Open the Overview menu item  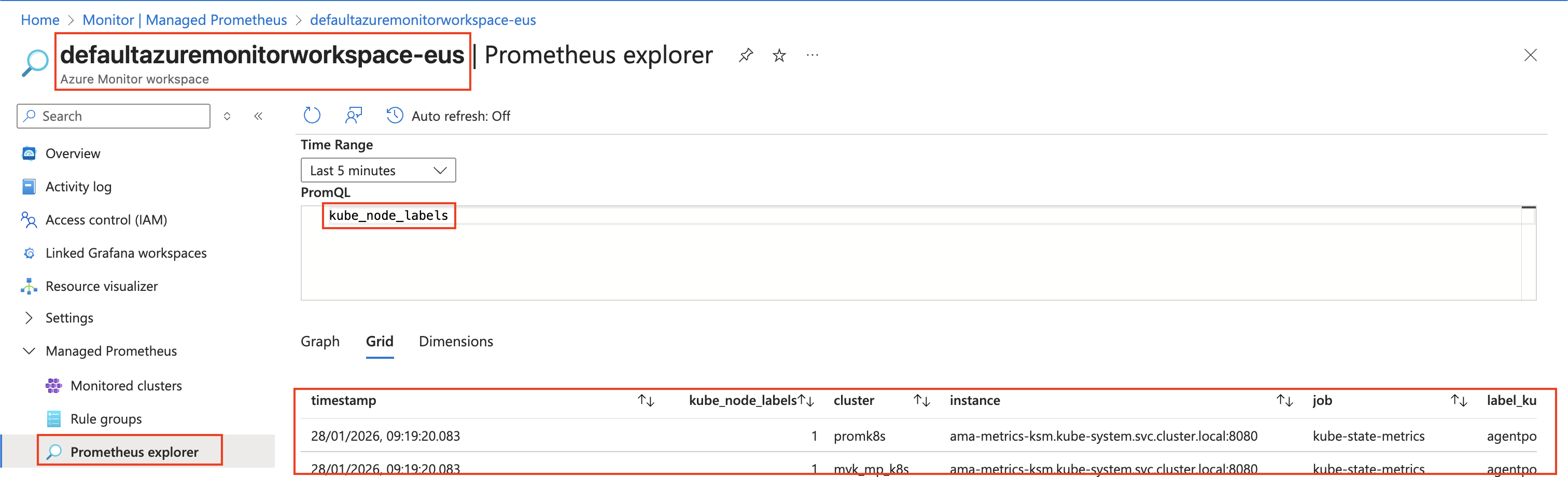coord(73,153)
